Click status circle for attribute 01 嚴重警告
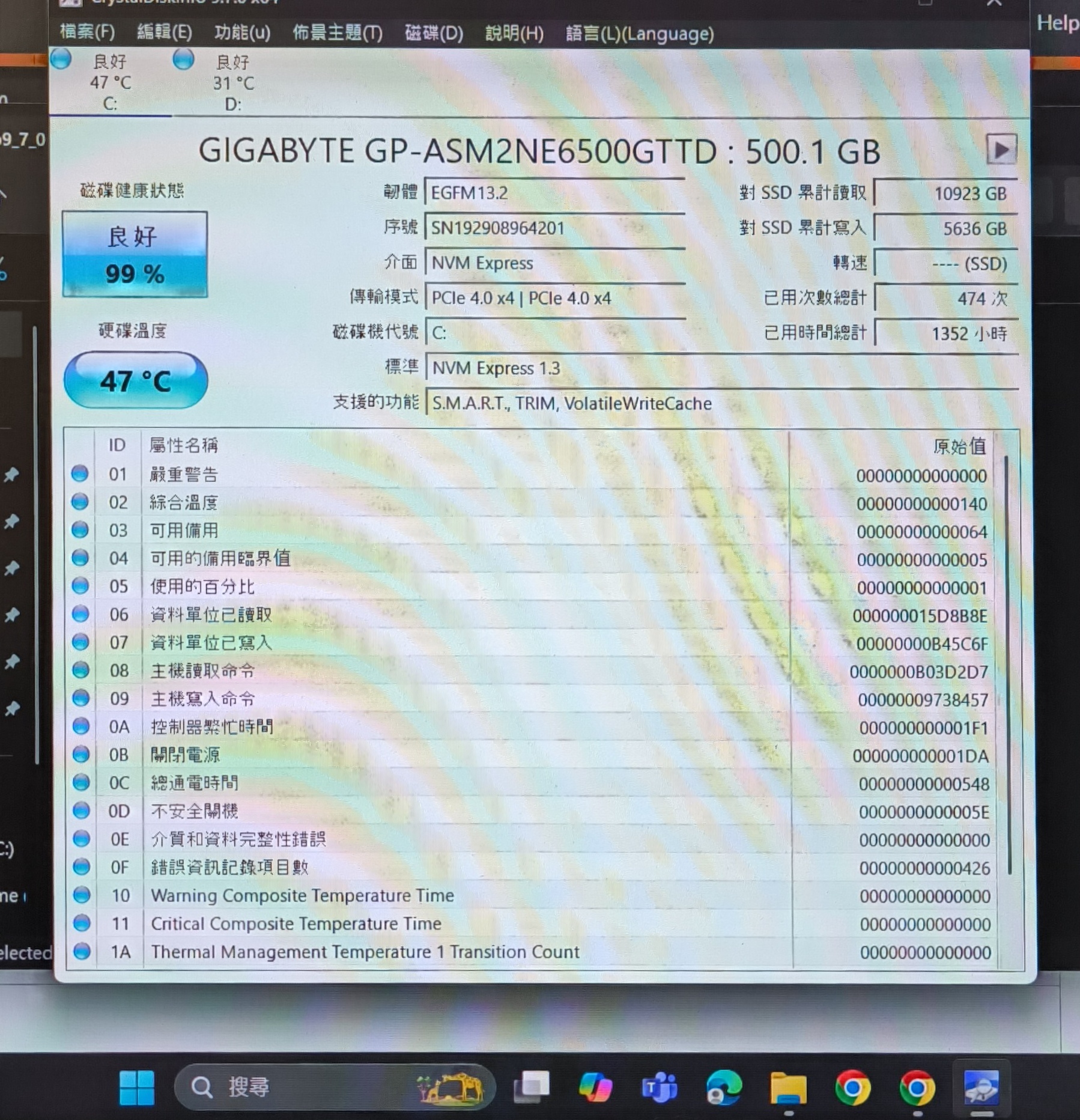Viewport: 1080px width, 1120px height. coord(80,473)
